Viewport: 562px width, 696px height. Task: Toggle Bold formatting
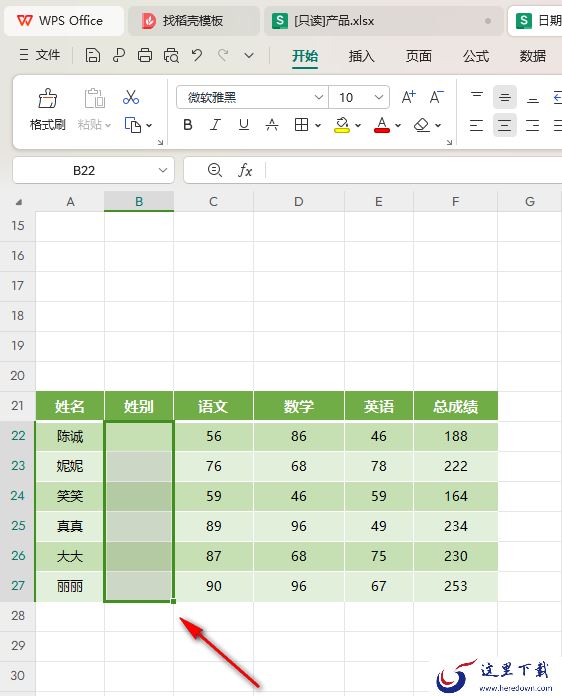point(188,125)
